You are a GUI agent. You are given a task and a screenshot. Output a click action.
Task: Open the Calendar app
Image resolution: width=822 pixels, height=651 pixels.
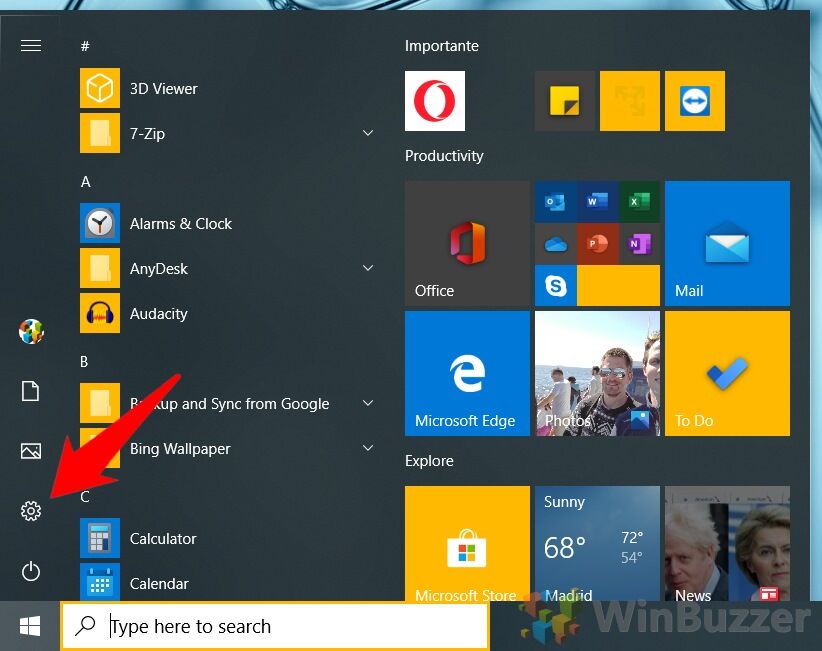click(226, 583)
